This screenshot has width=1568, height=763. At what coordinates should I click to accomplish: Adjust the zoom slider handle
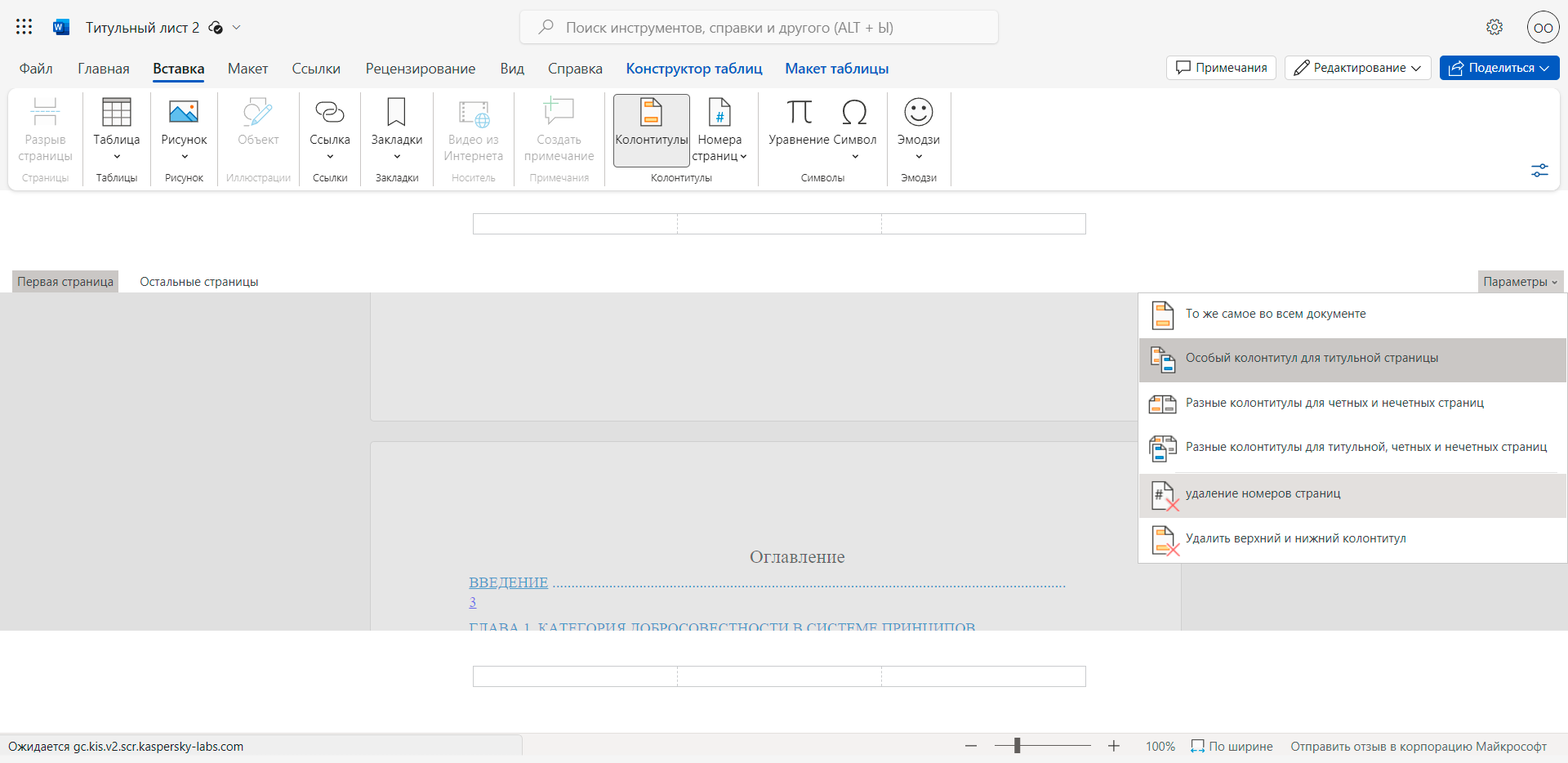tap(1017, 745)
